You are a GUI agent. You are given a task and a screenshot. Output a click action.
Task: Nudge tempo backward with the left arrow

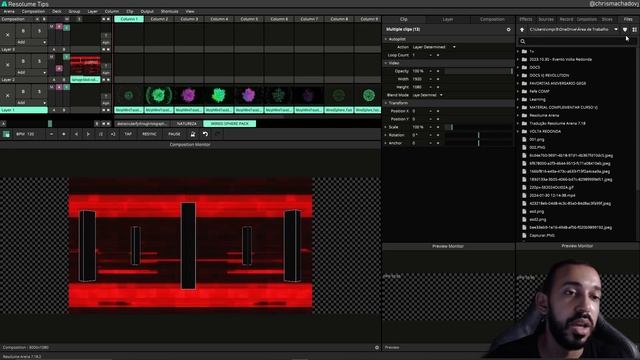click(x=76, y=134)
